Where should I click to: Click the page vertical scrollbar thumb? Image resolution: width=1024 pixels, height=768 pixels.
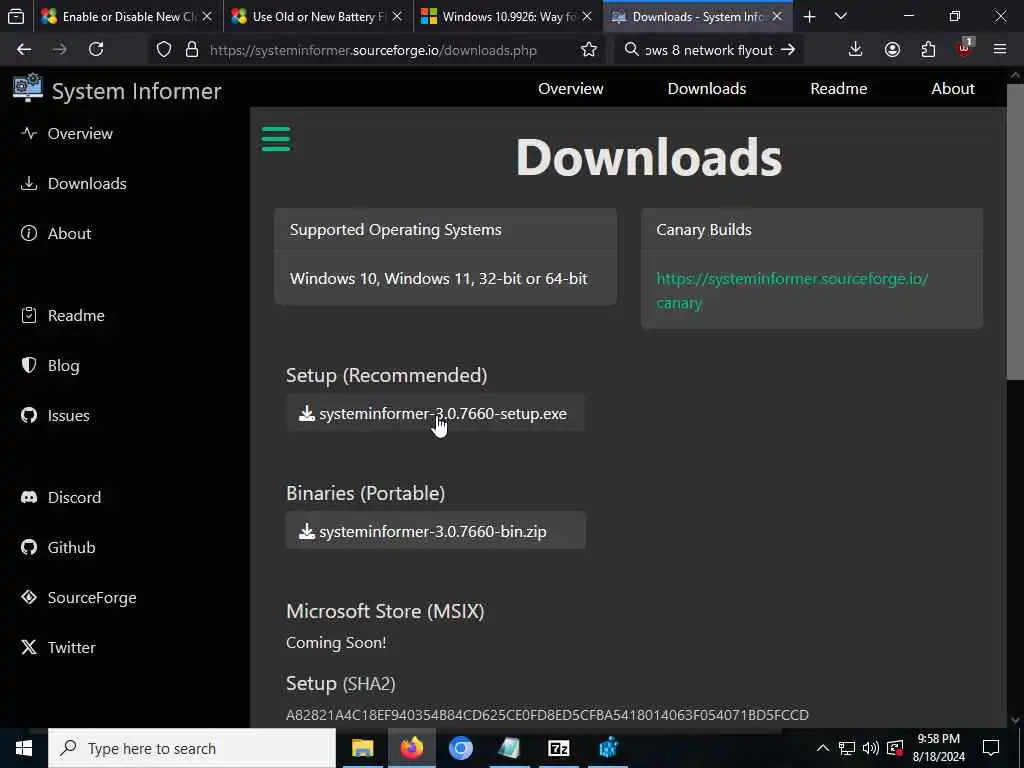coord(1014,232)
